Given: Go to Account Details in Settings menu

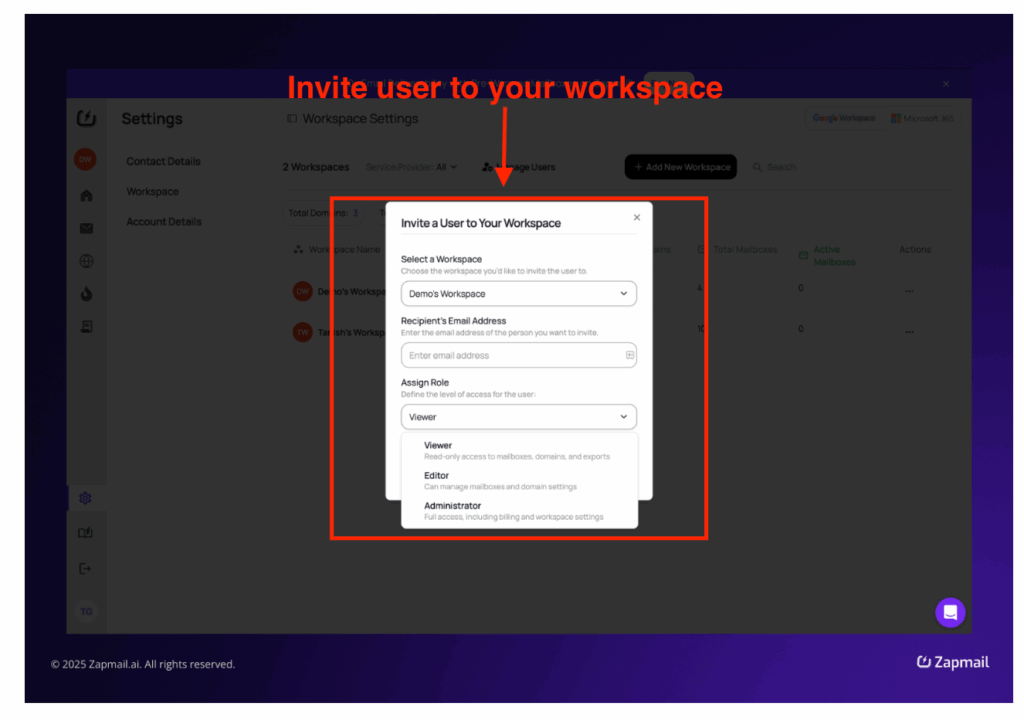Looking at the screenshot, I should pyautogui.click(x=163, y=221).
